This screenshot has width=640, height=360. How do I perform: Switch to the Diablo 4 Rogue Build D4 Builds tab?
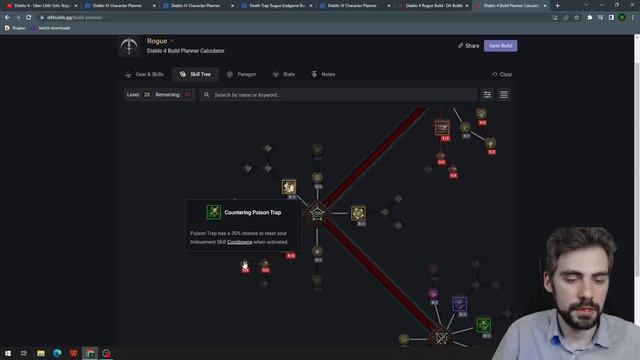point(433,6)
